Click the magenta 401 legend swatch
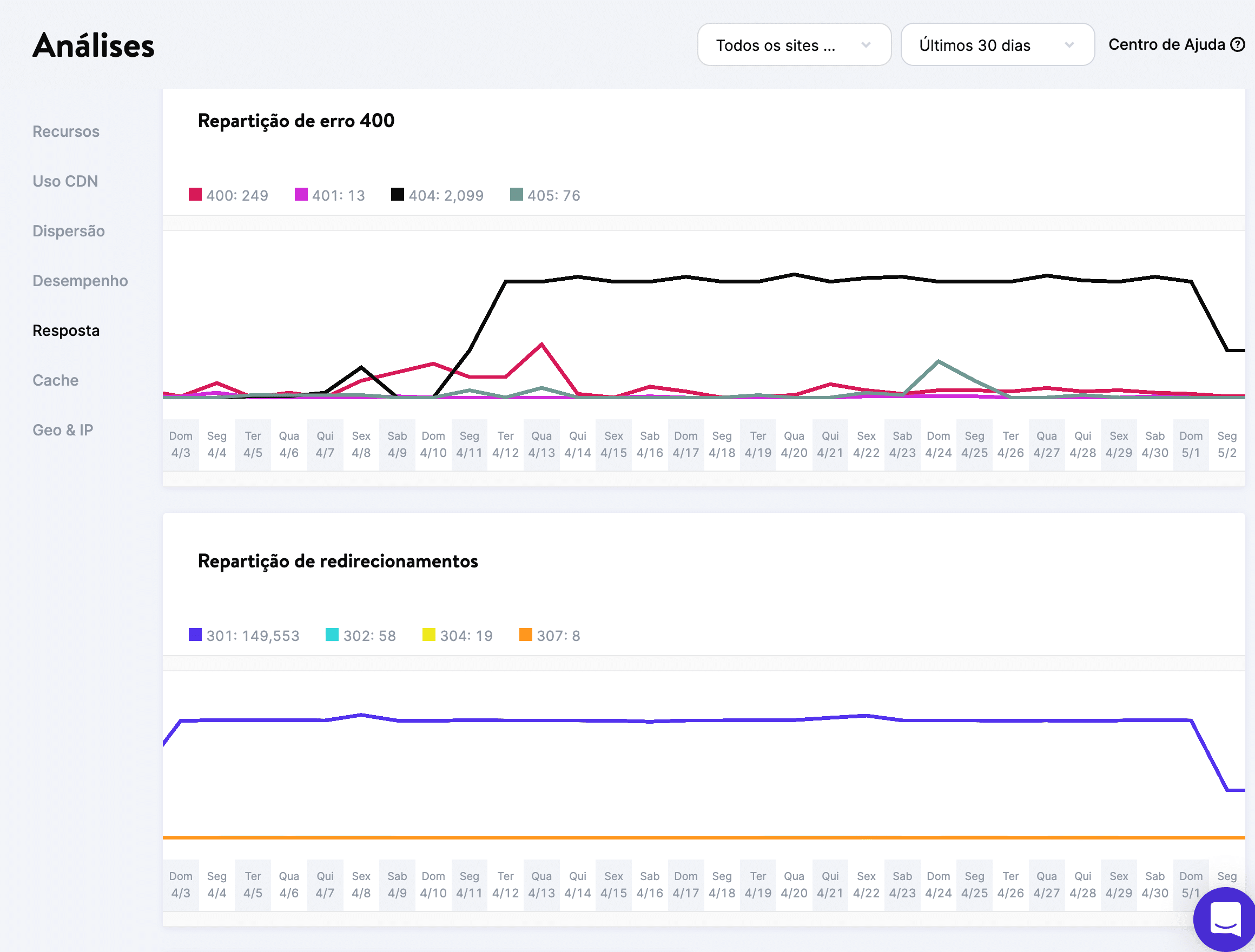 click(x=301, y=195)
